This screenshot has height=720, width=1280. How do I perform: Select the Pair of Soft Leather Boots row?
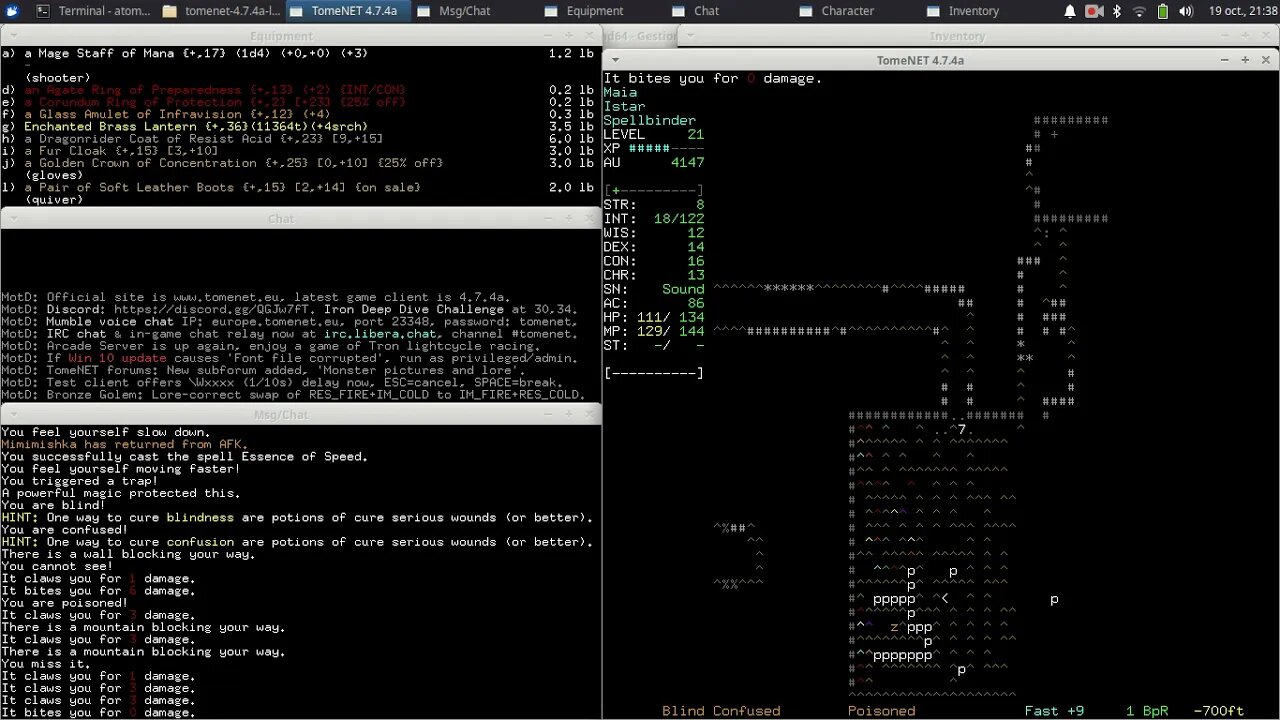click(298, 188)
